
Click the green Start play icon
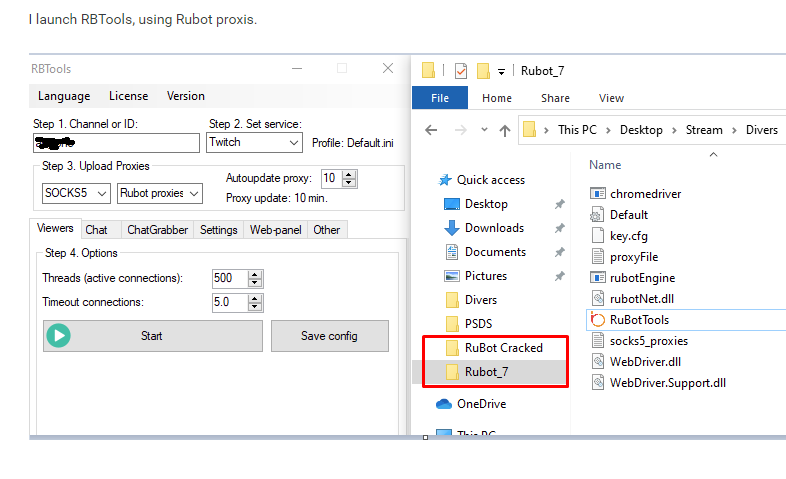pos(59,336)
